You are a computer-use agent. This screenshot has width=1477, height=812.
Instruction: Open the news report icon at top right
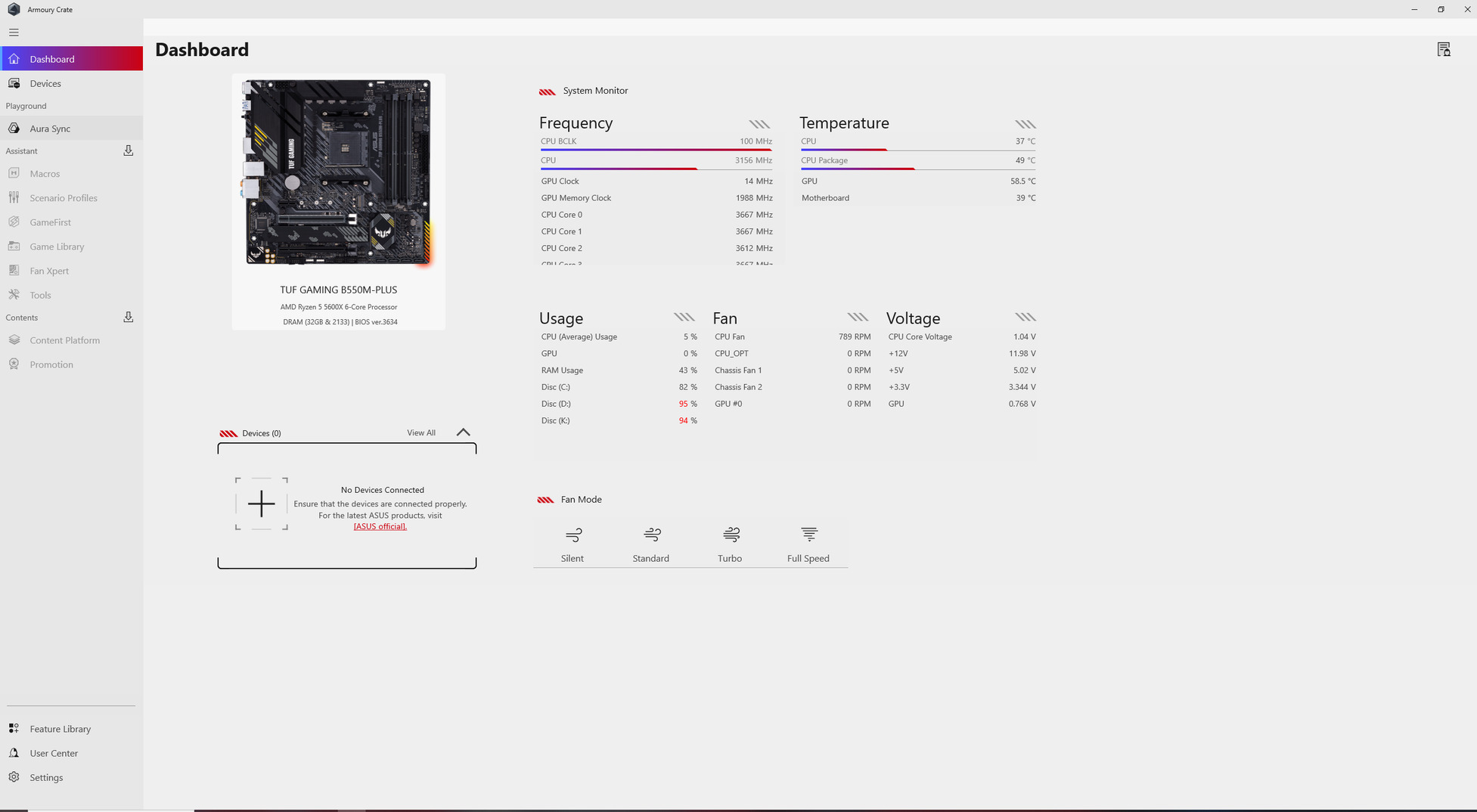coord(1444,50)
